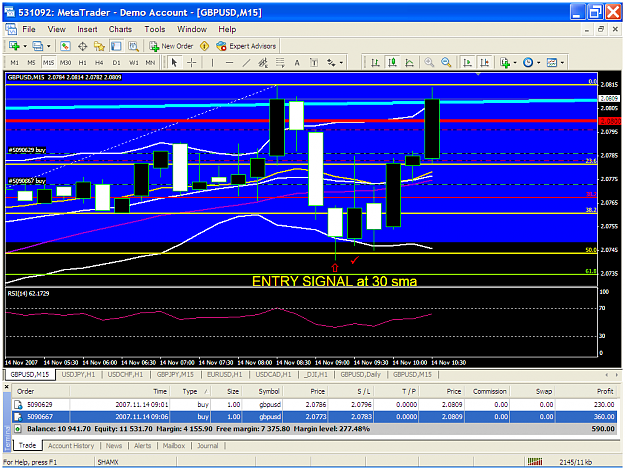Sort by Type column header
625x470 pixels.
click(190, 391)
